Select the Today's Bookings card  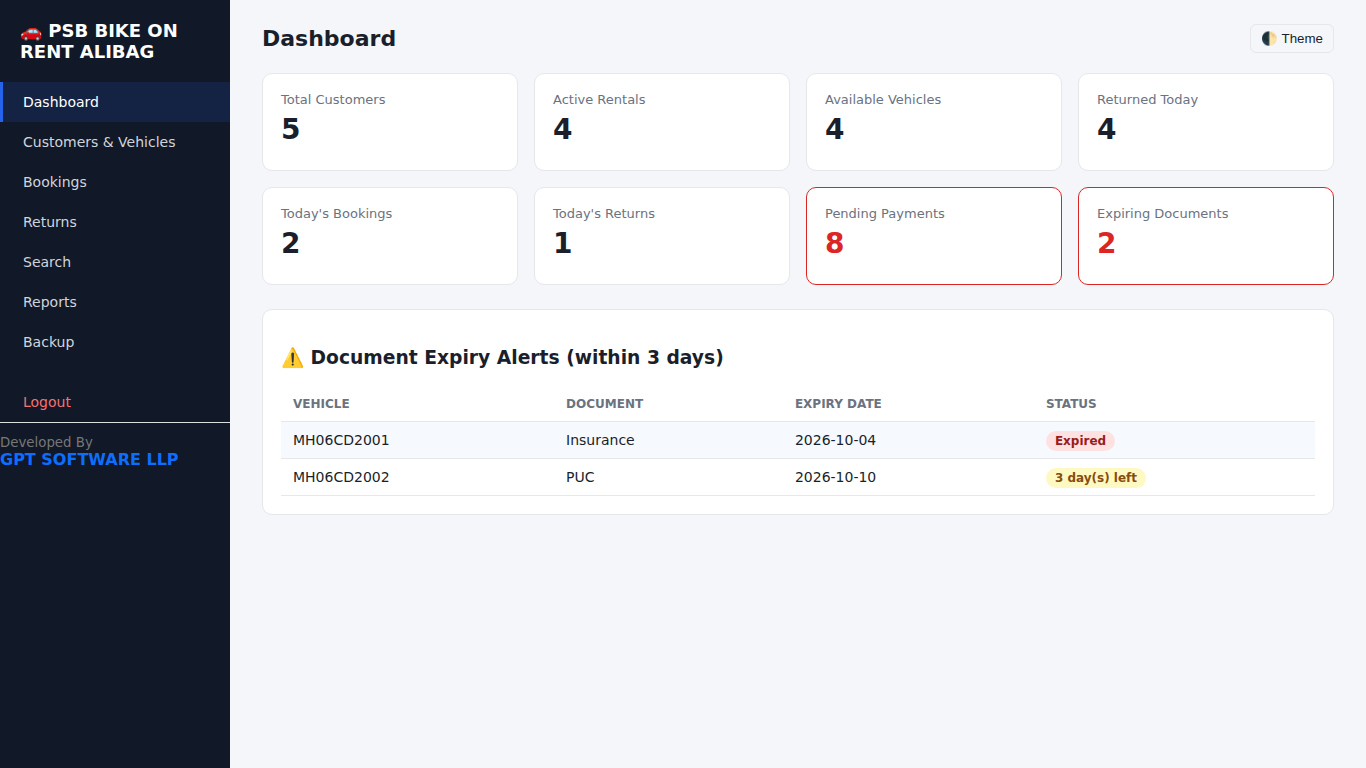[390, 236]
